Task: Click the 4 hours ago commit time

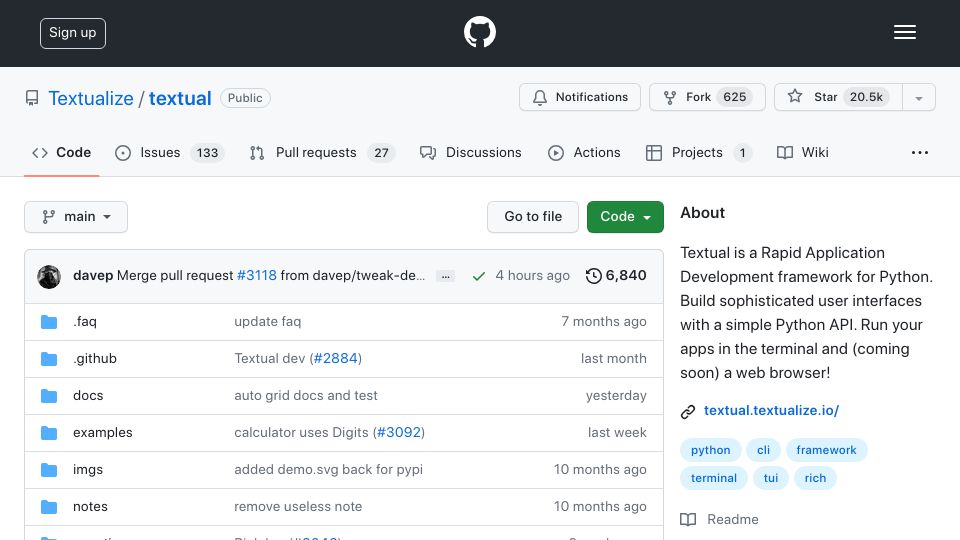Action: tap(533, 276)
